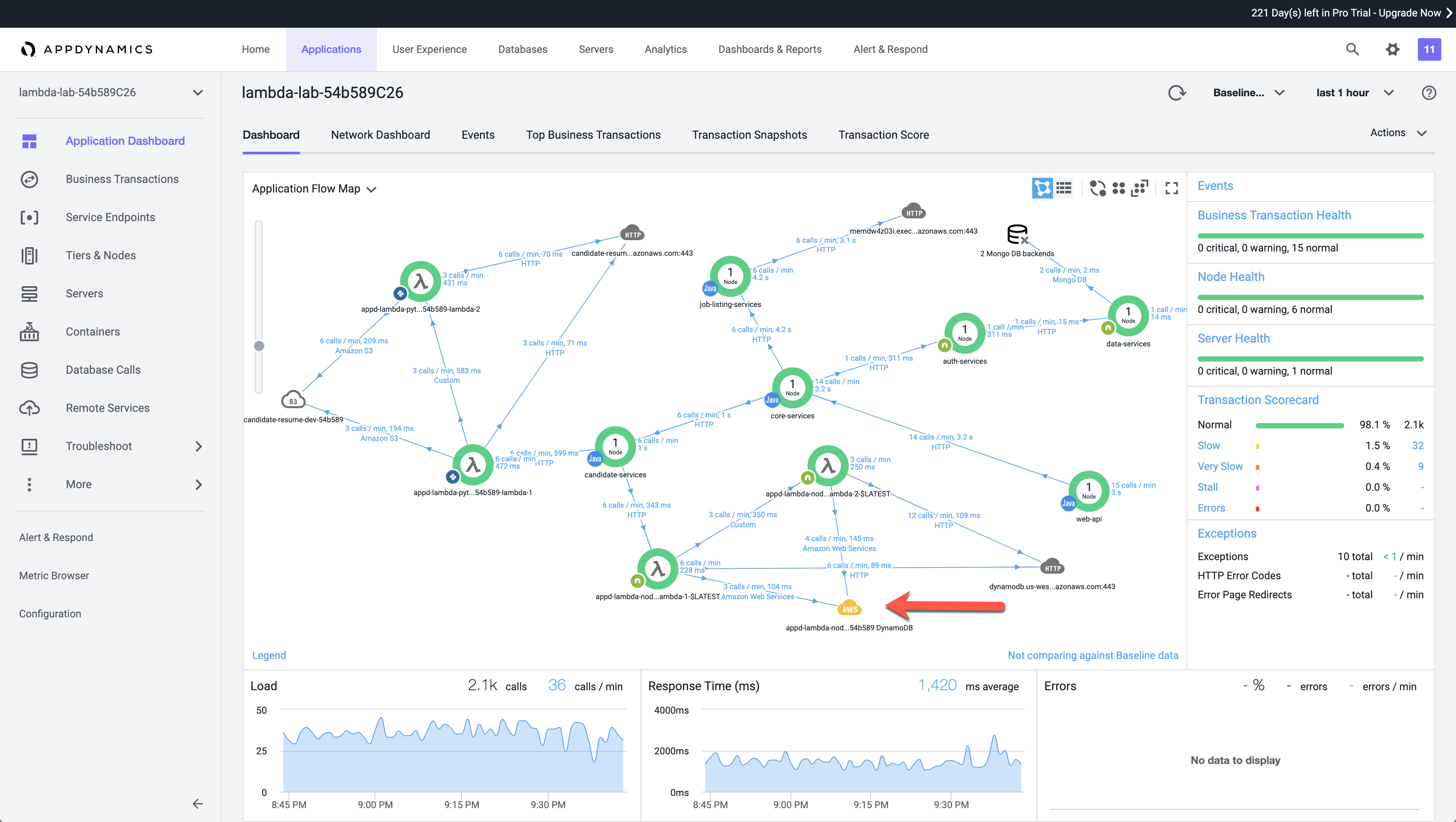Click the refresh icon beside Baseline
The image size is (1456, 822).
[x=1177, y=93]
